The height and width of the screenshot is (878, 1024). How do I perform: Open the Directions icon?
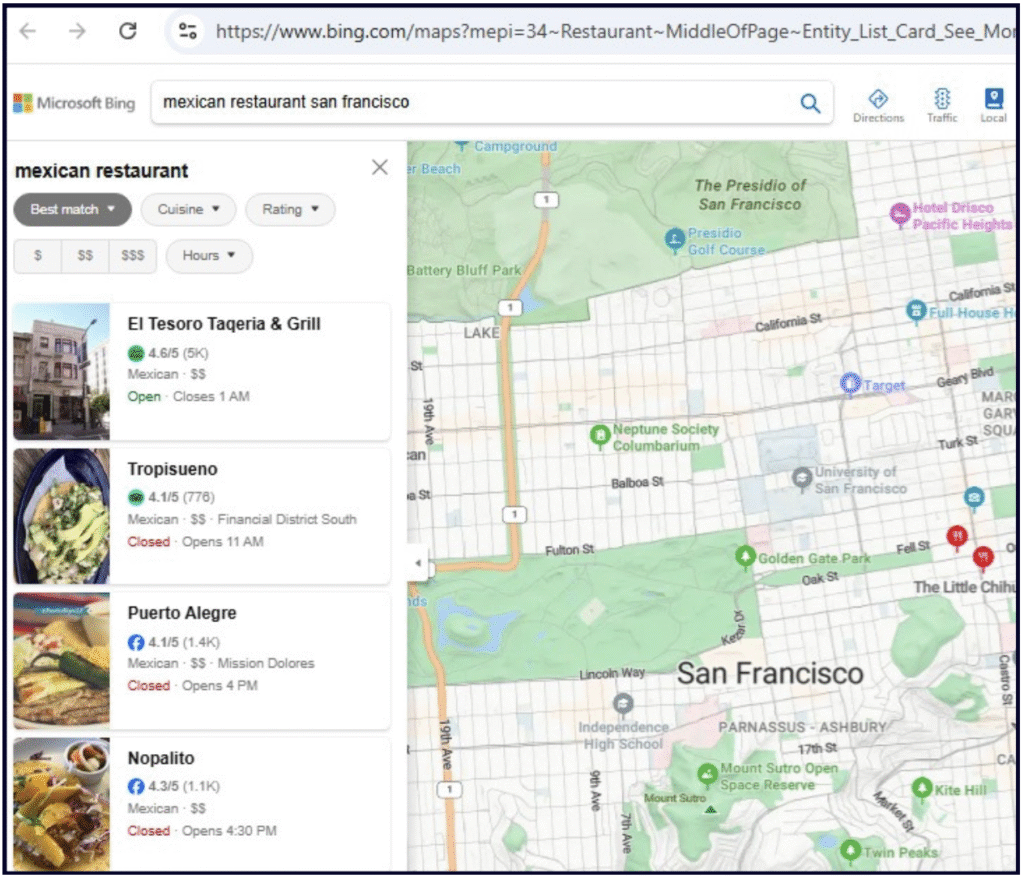coord(878,99)
